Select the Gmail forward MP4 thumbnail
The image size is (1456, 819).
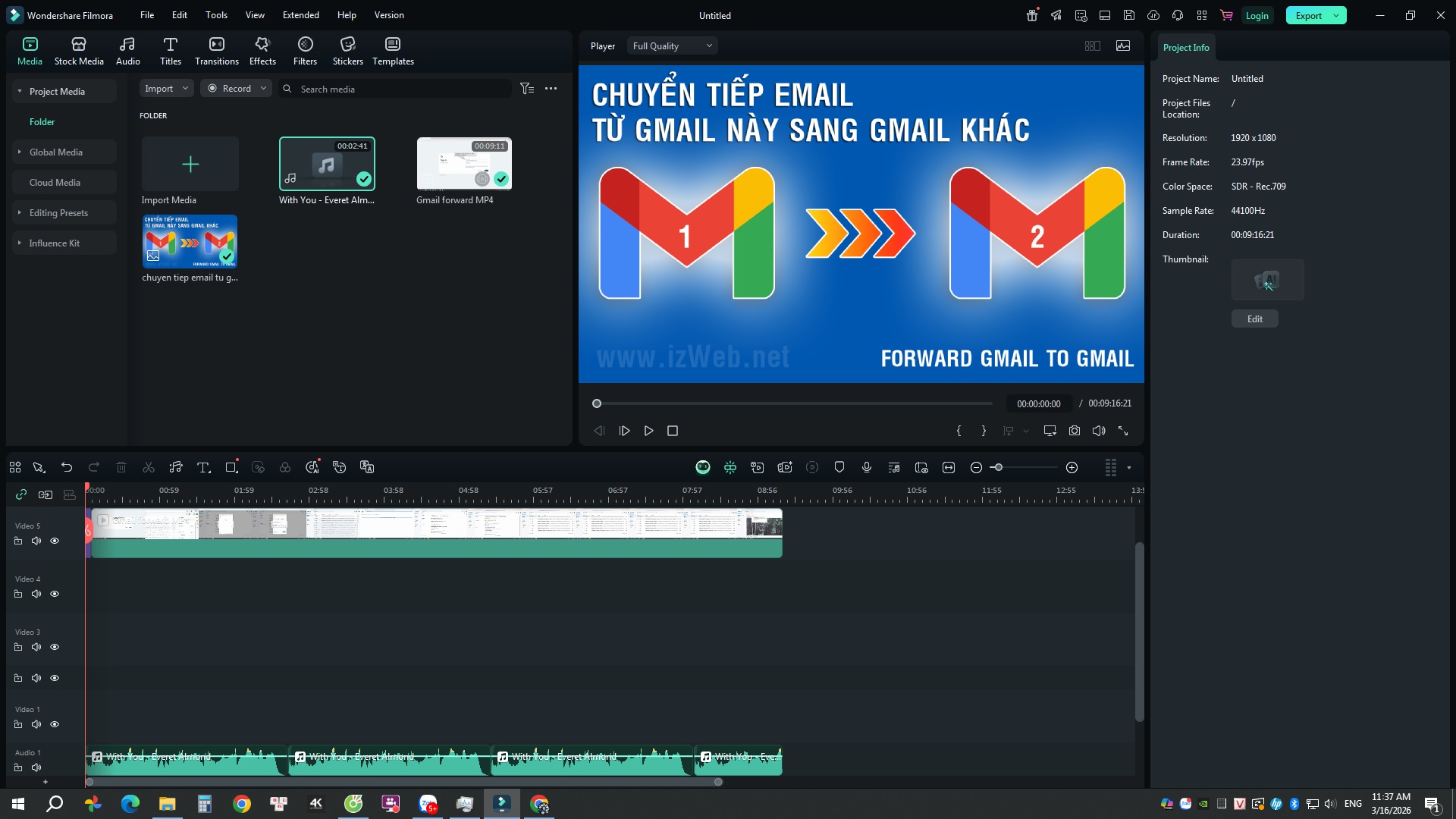click(x=463, y=163)
